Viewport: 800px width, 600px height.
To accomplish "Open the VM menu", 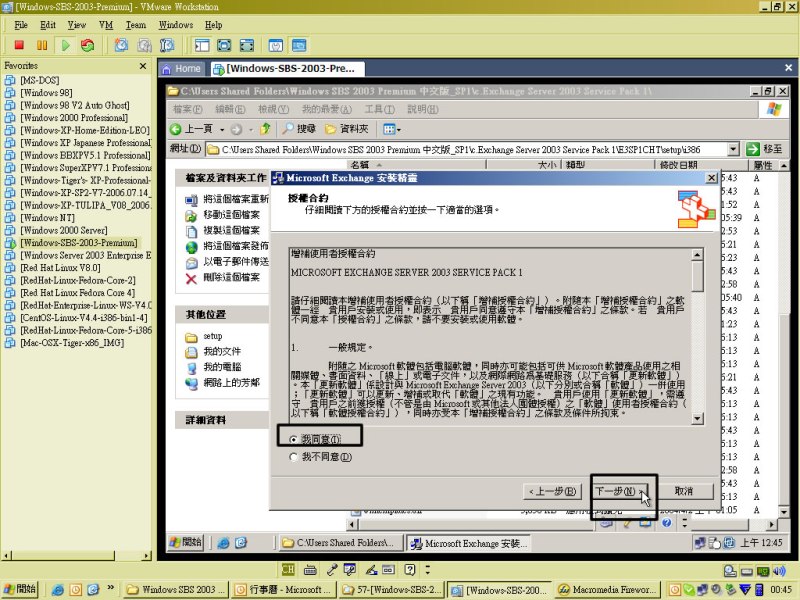I will click(x=106, y=25).
